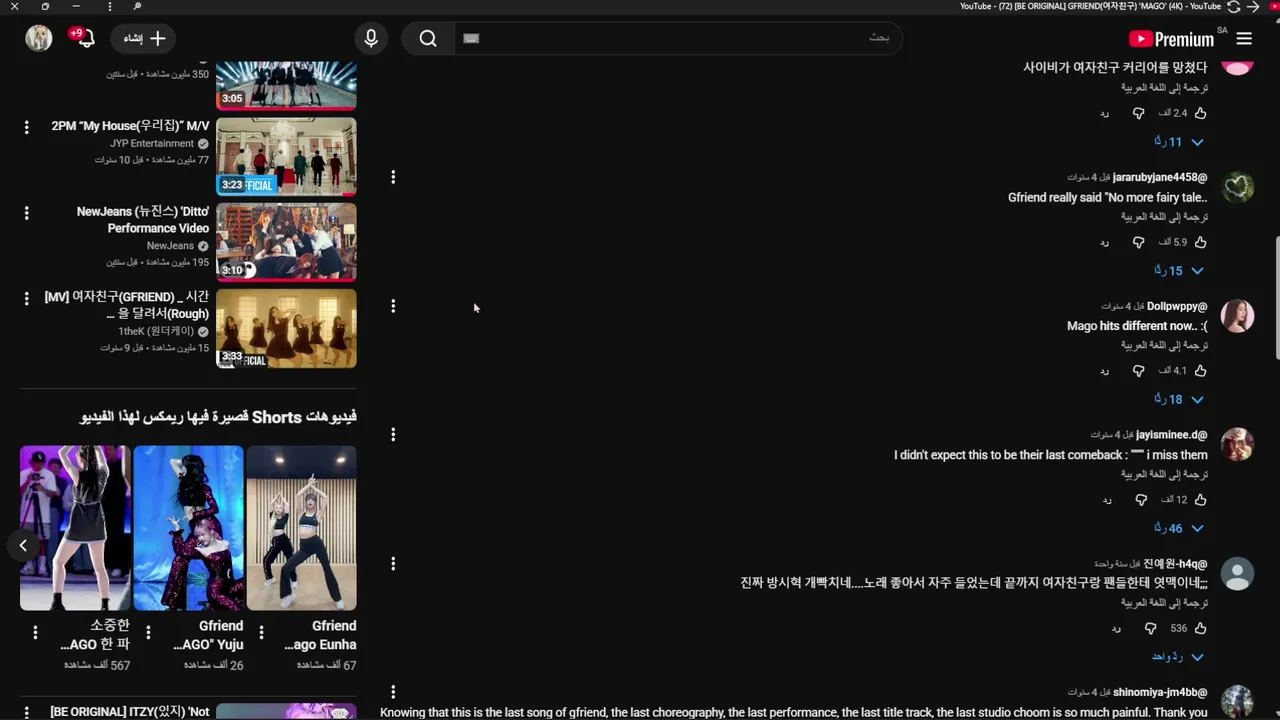This screenshot has height=720, width=1280.
Task: Open more actions for shinomiya-jm4bb comment
Action: point(393,692)
